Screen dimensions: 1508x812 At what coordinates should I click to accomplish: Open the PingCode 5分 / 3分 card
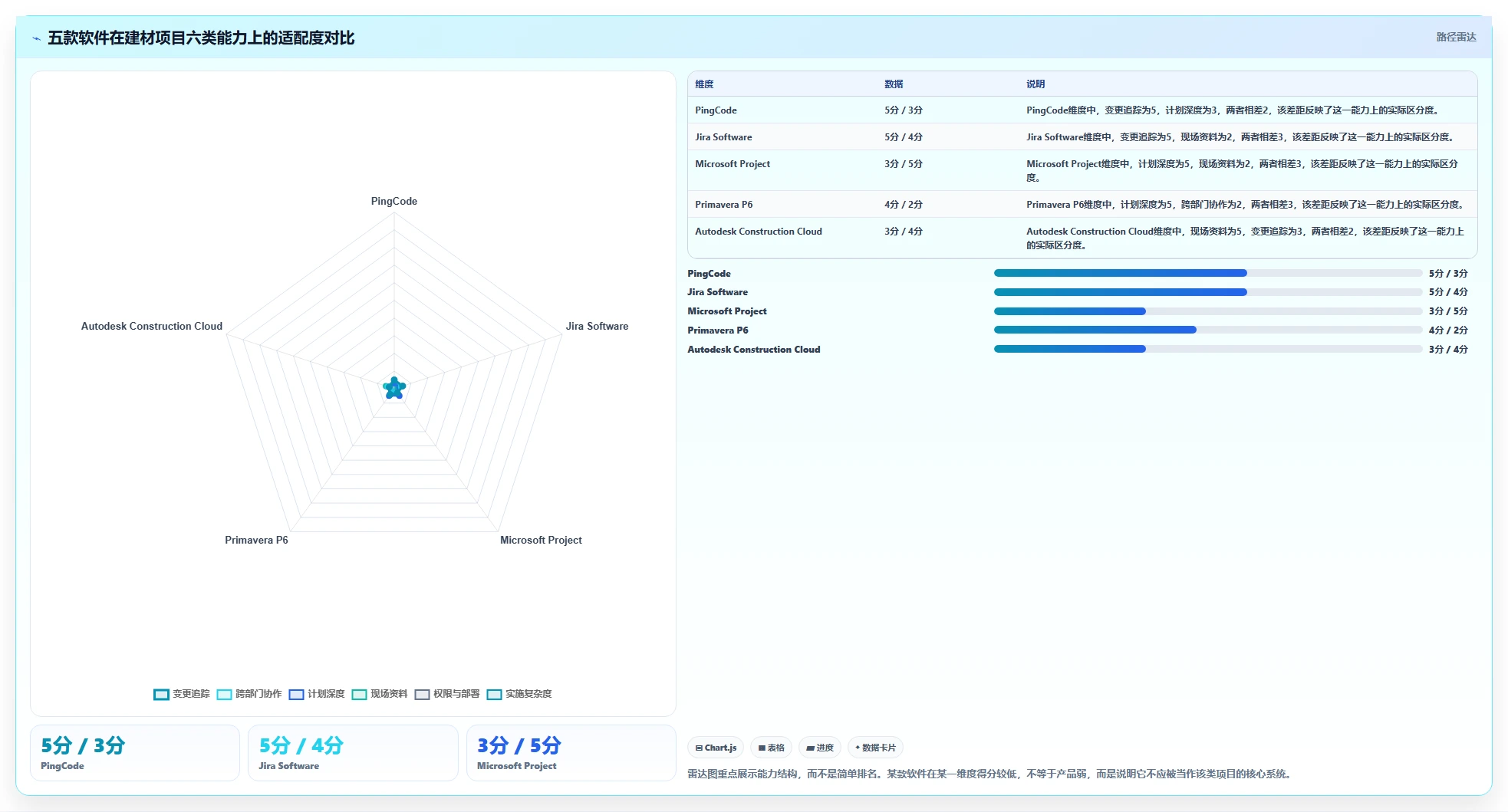tap(135, 753)
